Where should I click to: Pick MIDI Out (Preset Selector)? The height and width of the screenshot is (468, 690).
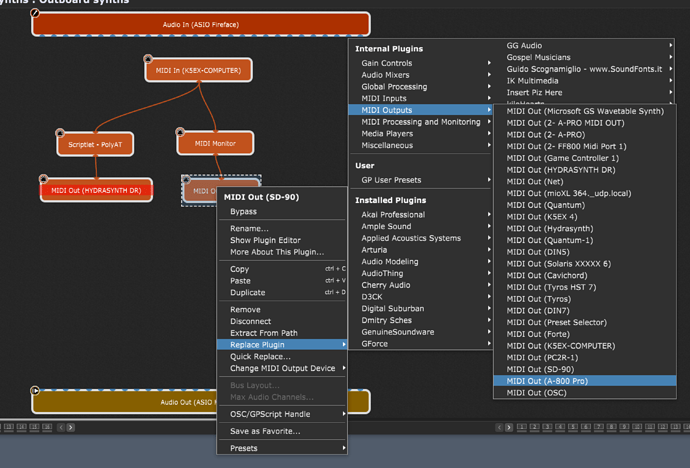(585, 322)
